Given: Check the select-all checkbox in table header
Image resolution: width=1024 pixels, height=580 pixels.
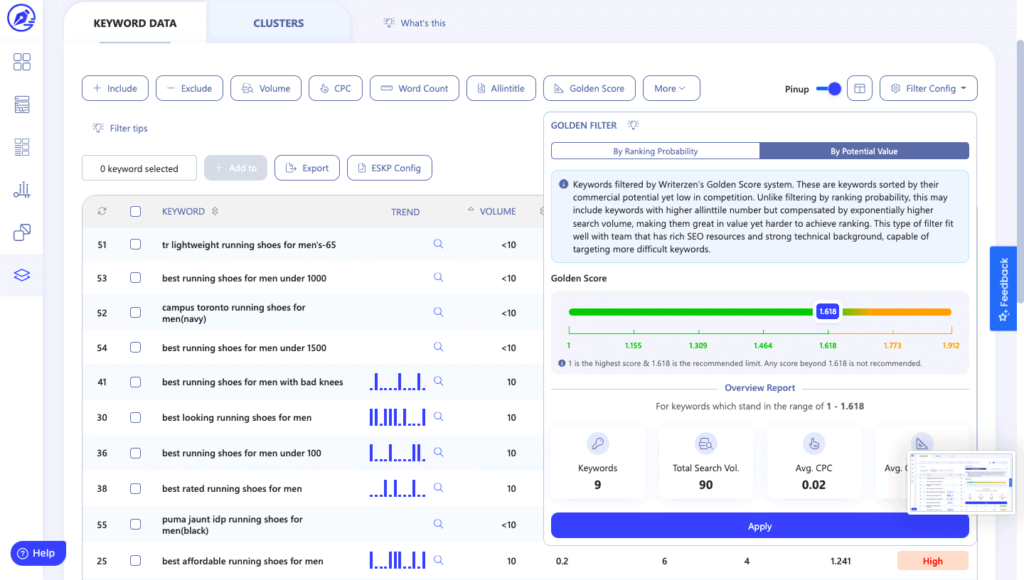Looking at the screenshot, I should click(x=136, y=211).
